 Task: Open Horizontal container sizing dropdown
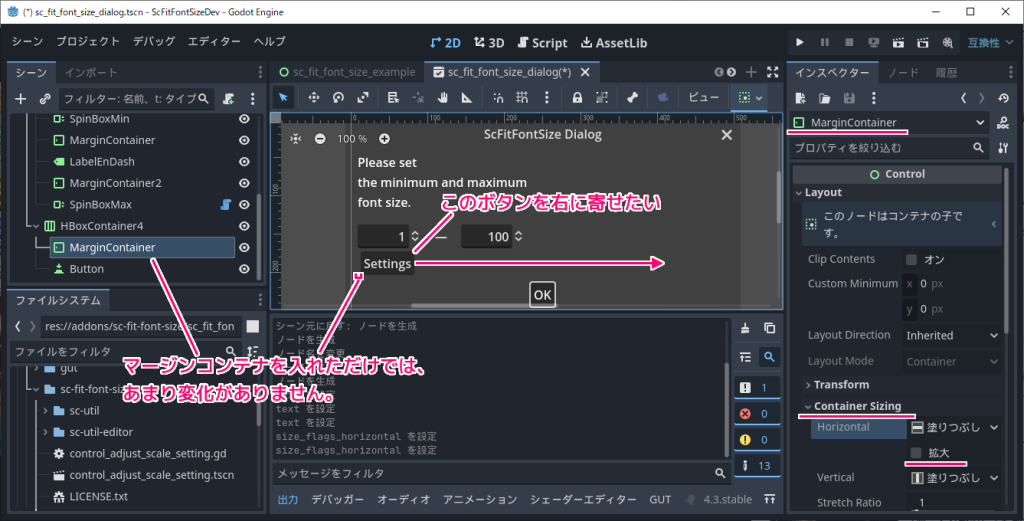point(954,428)
